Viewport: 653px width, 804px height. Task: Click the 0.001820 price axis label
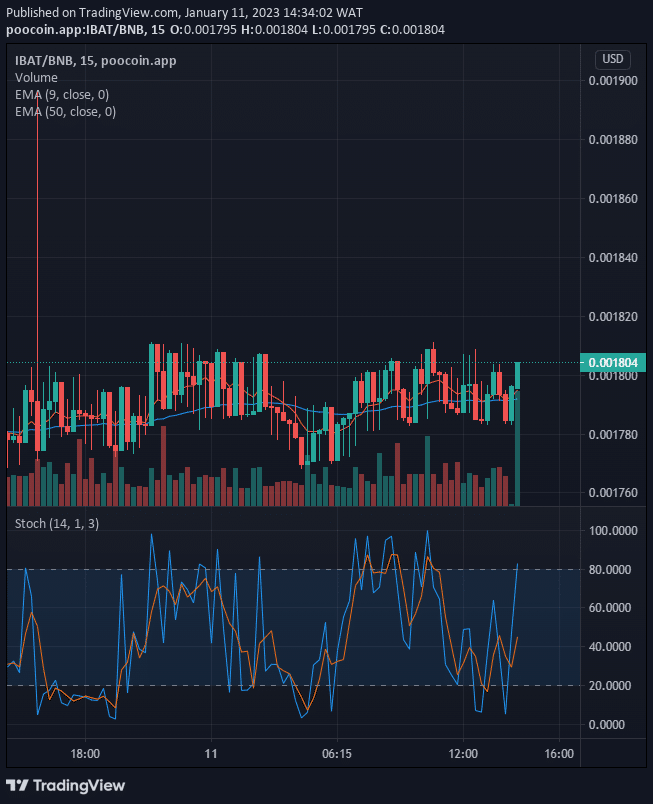[x=613, y=316]
